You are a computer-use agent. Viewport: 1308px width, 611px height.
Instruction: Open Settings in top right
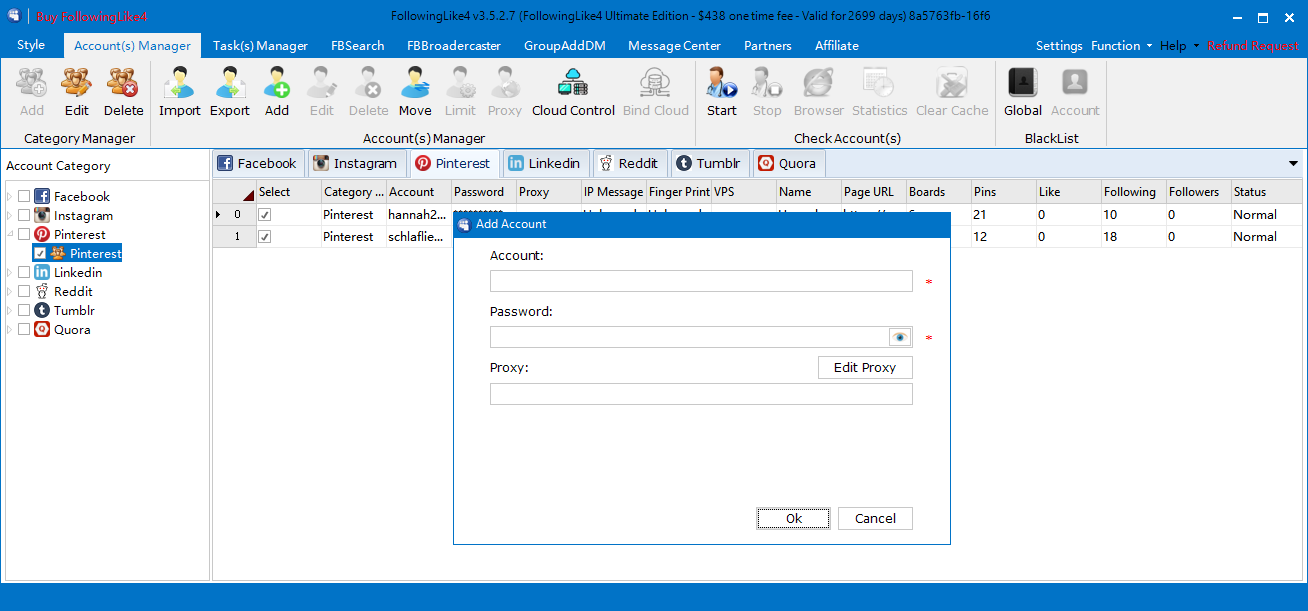click(1059, 46)
